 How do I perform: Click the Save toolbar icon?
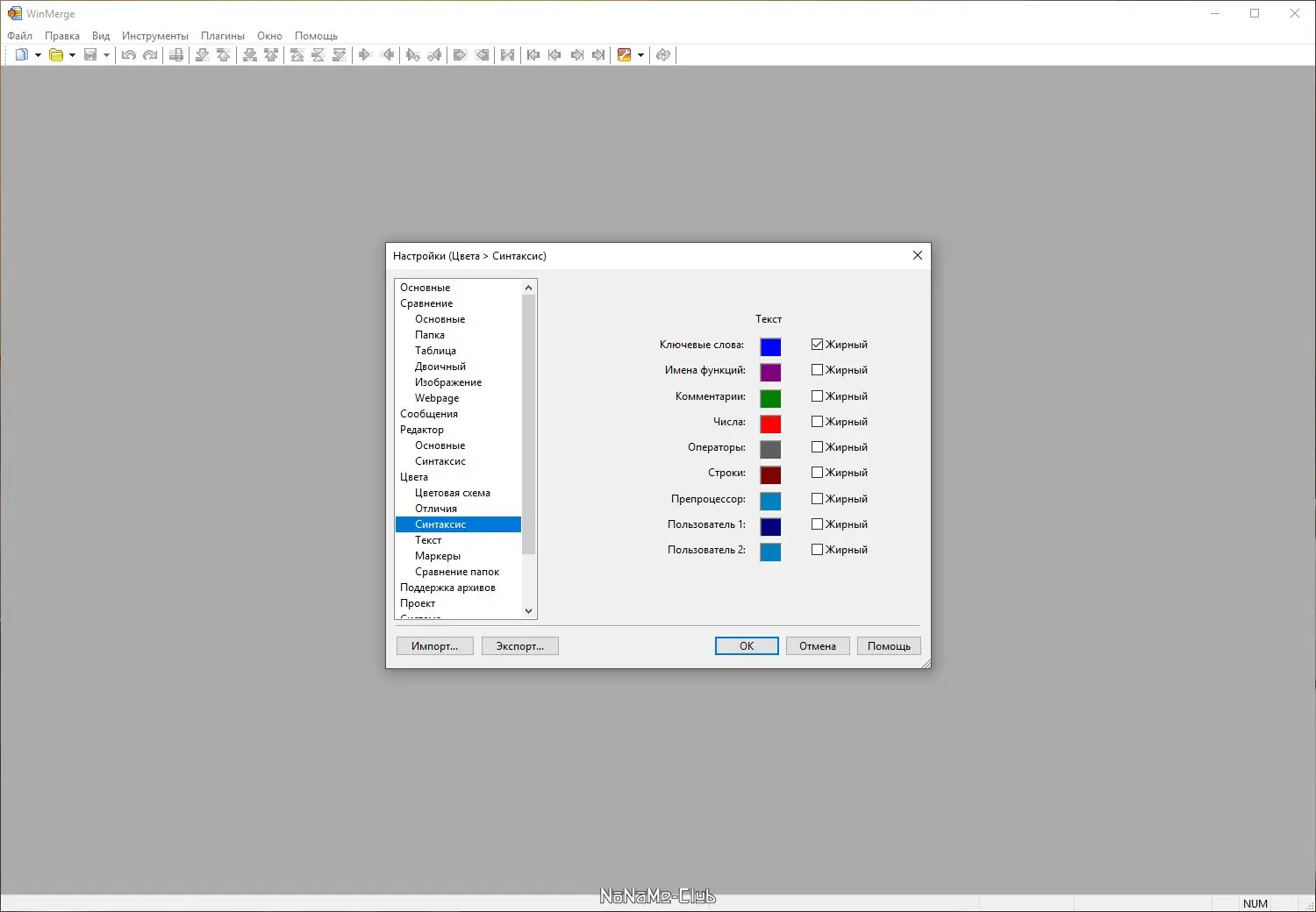pos(90,55)
